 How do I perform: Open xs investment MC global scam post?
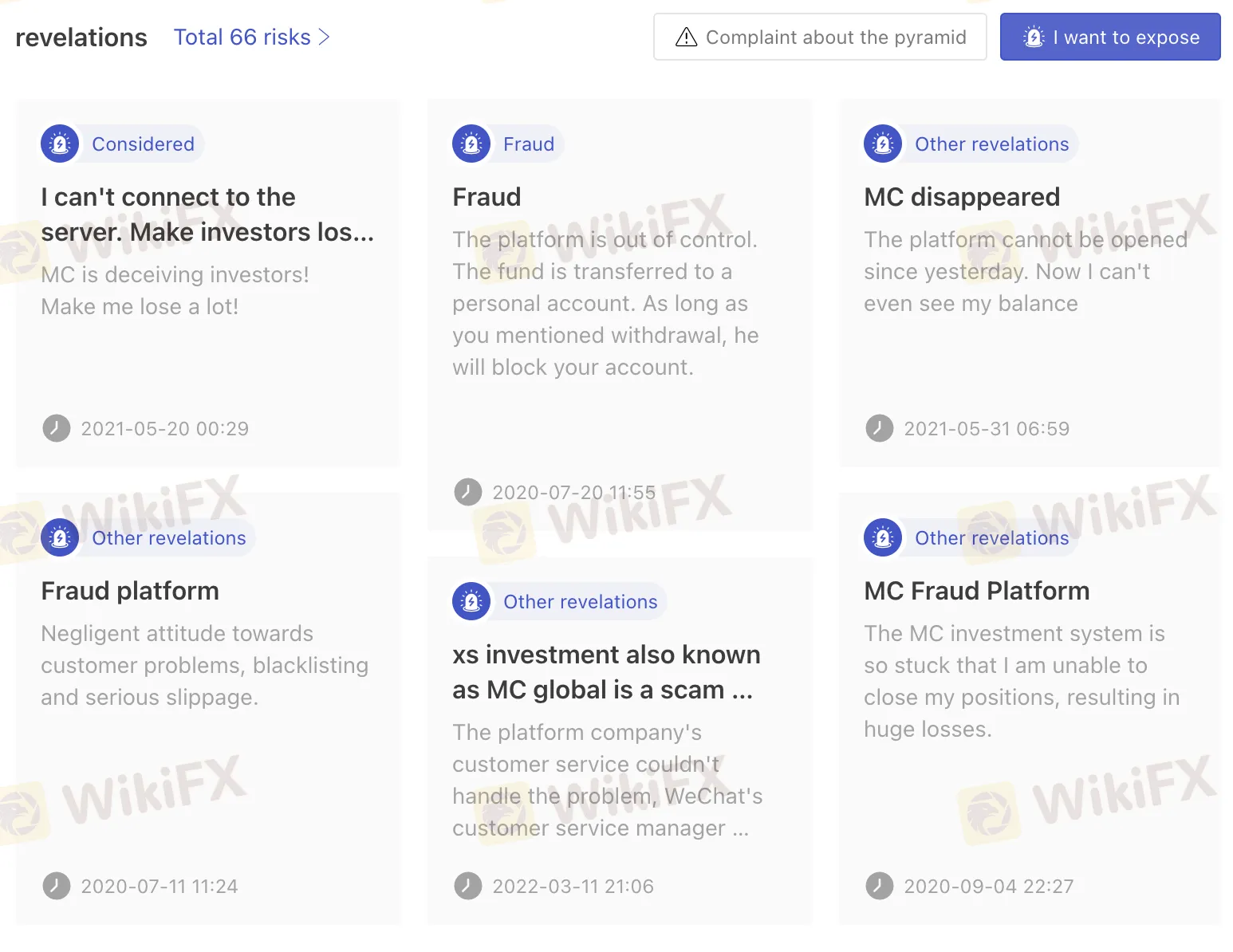click(x=606, y=672)
